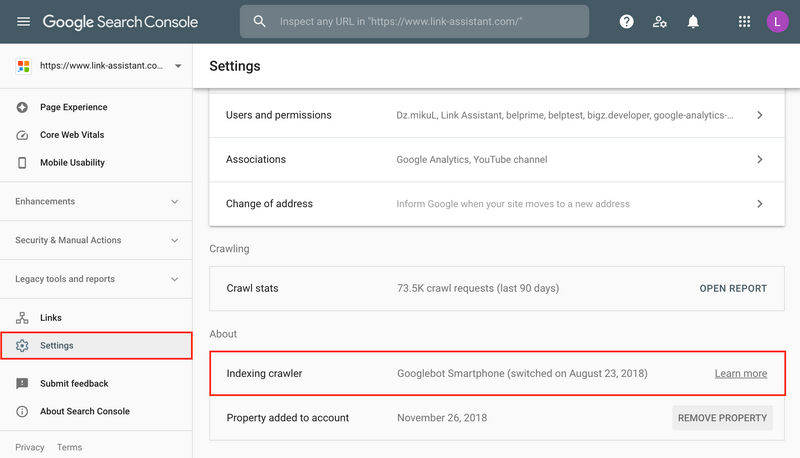Click the Core Web Vitals gauge icon
Image resolution: width=800 pixels, height=458 pixels.
pyautogui.click(x=22, y=135)
